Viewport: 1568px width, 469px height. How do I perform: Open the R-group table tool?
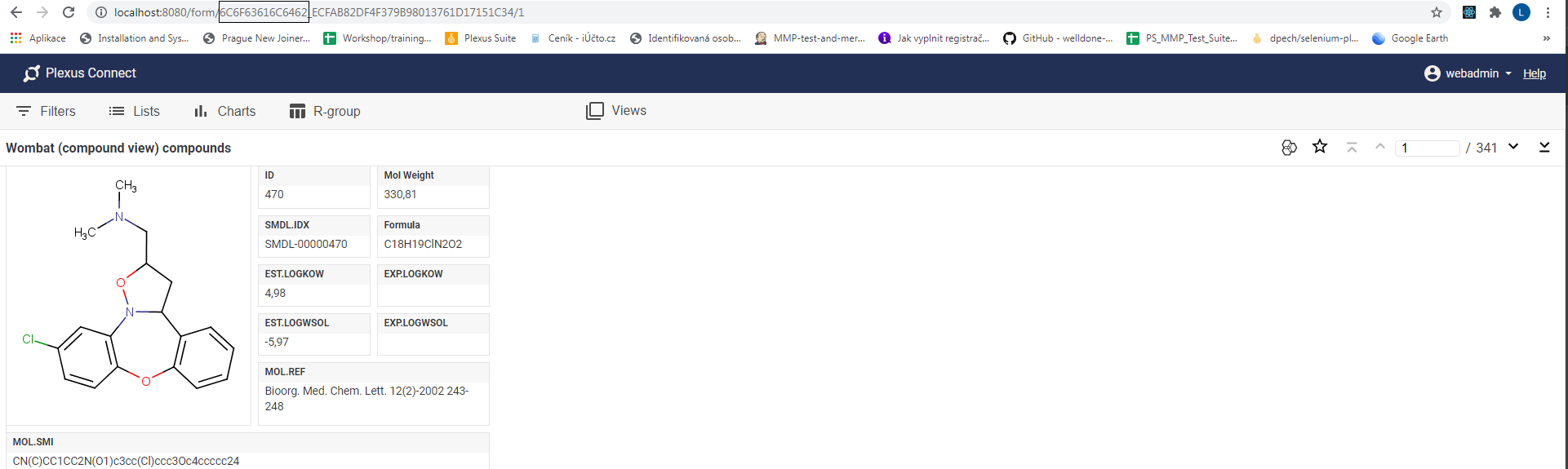(325, 111)
